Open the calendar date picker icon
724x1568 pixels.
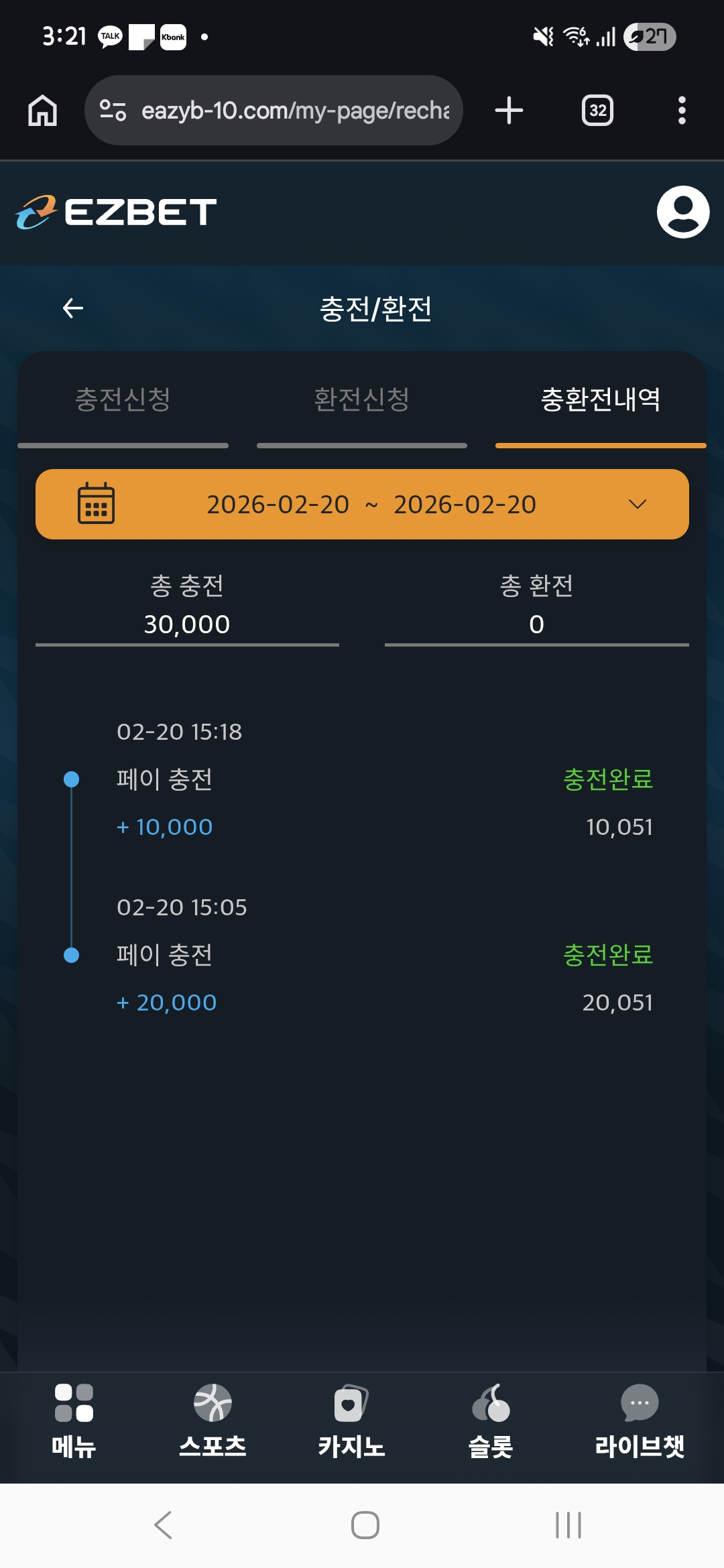pyautogui.click(x=97, y=504)
